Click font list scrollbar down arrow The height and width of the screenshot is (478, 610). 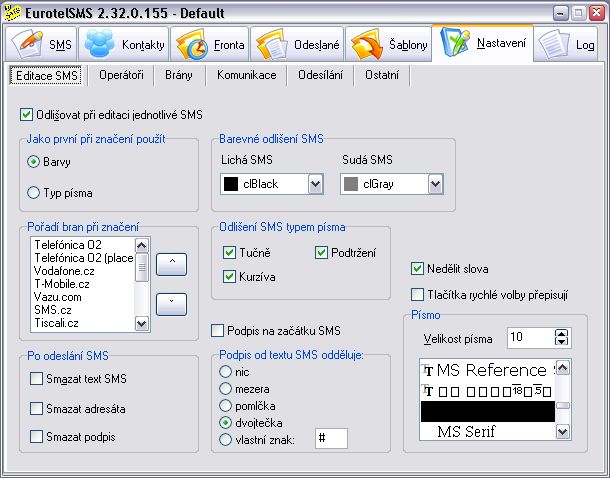pyautogui.click(x=563, y=431)
